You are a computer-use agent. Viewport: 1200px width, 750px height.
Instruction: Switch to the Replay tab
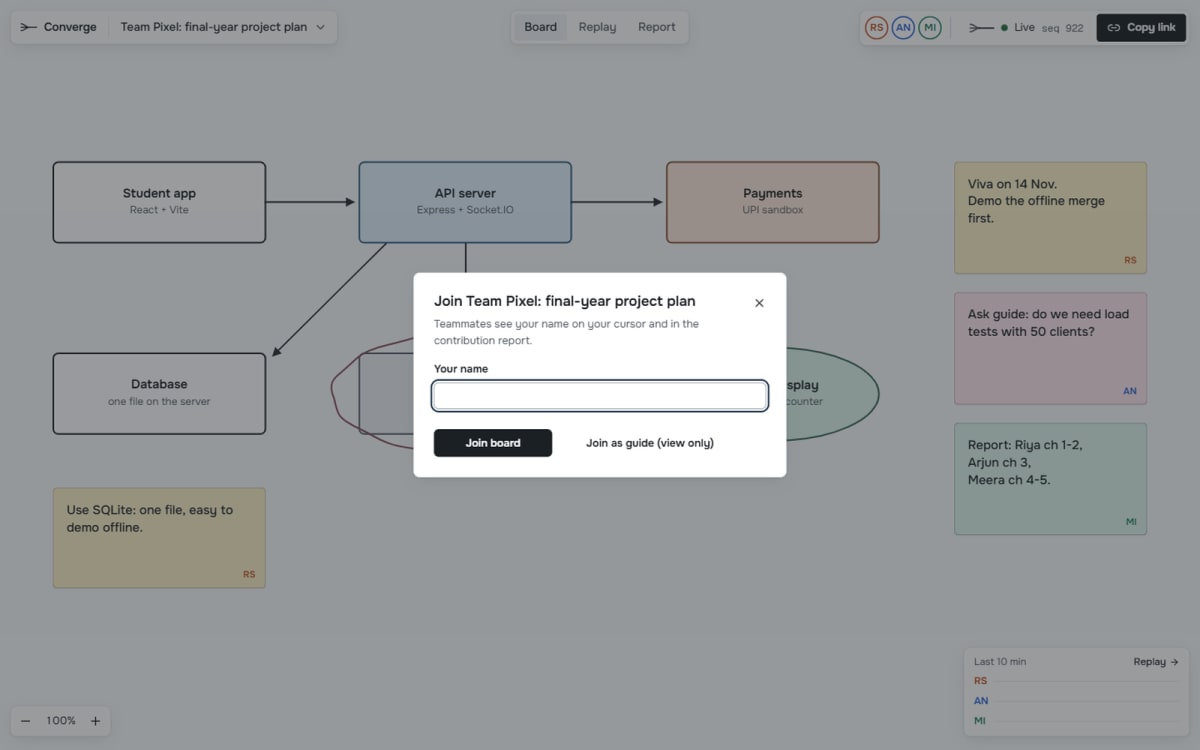597,27
